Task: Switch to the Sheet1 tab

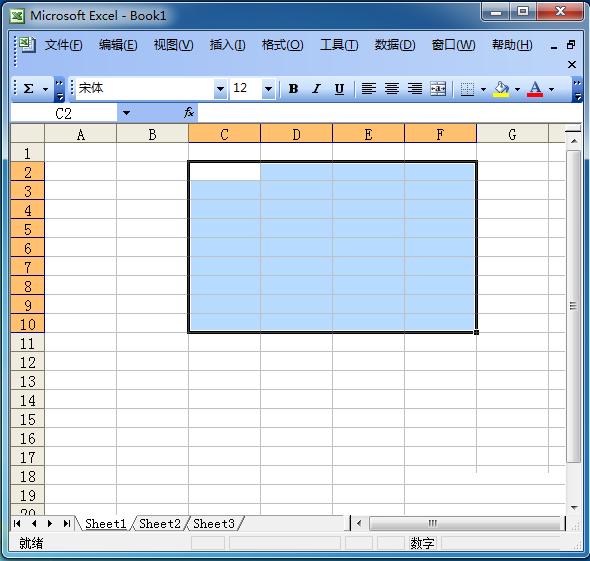Action: pyautogui.click(x=105, y=524)
